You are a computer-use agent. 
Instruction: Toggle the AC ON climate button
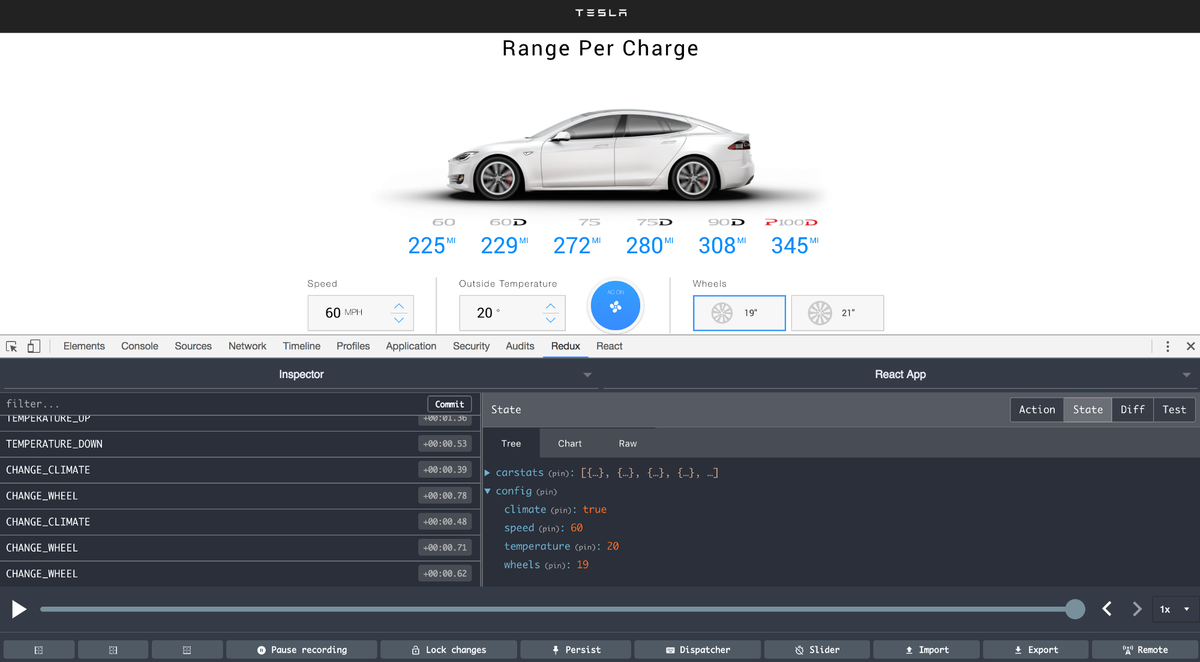coord(615,305)
